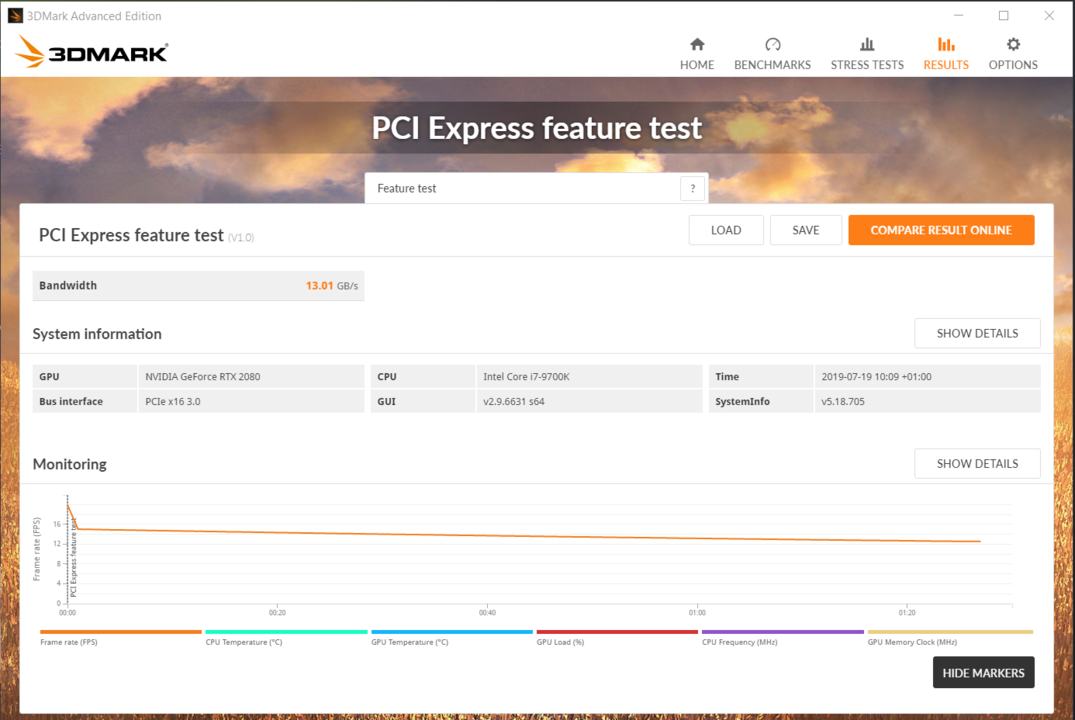Screen dimensions: 1075x720
Task: Open the Stress Tests chart icon
Action: 867,45
